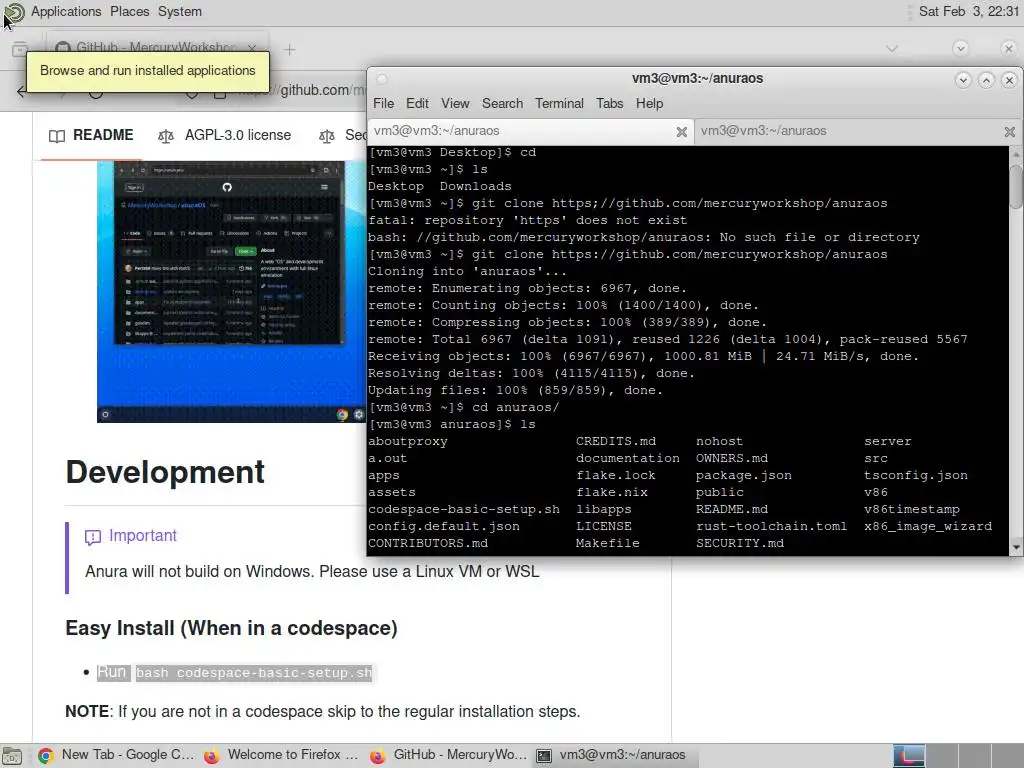Switch to New Tab Google Chrome taskbar window
This screenshot has width=1024, height=768.
pos(116,755)
